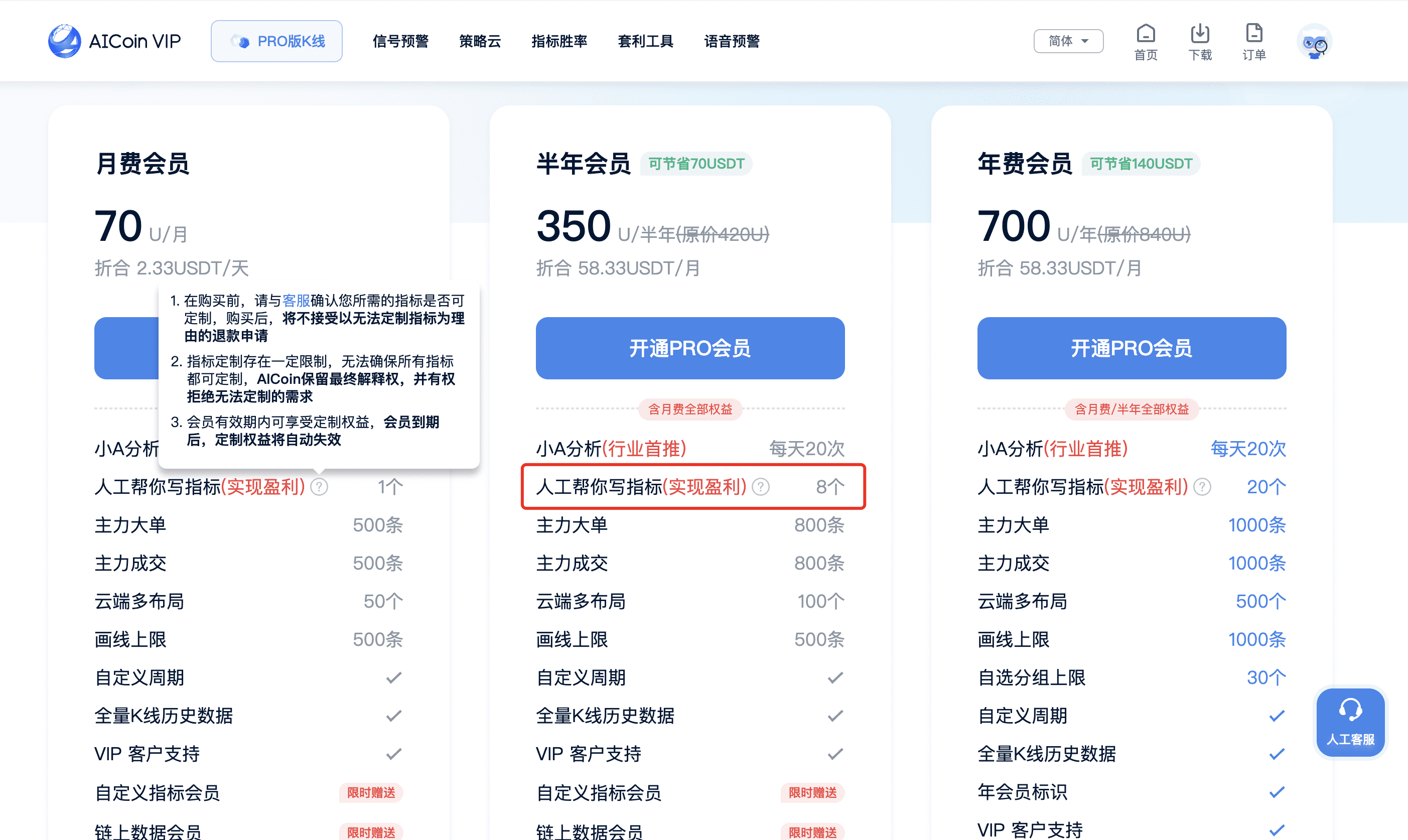Click checkmark for 自定义周期 in 半年会员

[x=835, y=677]
